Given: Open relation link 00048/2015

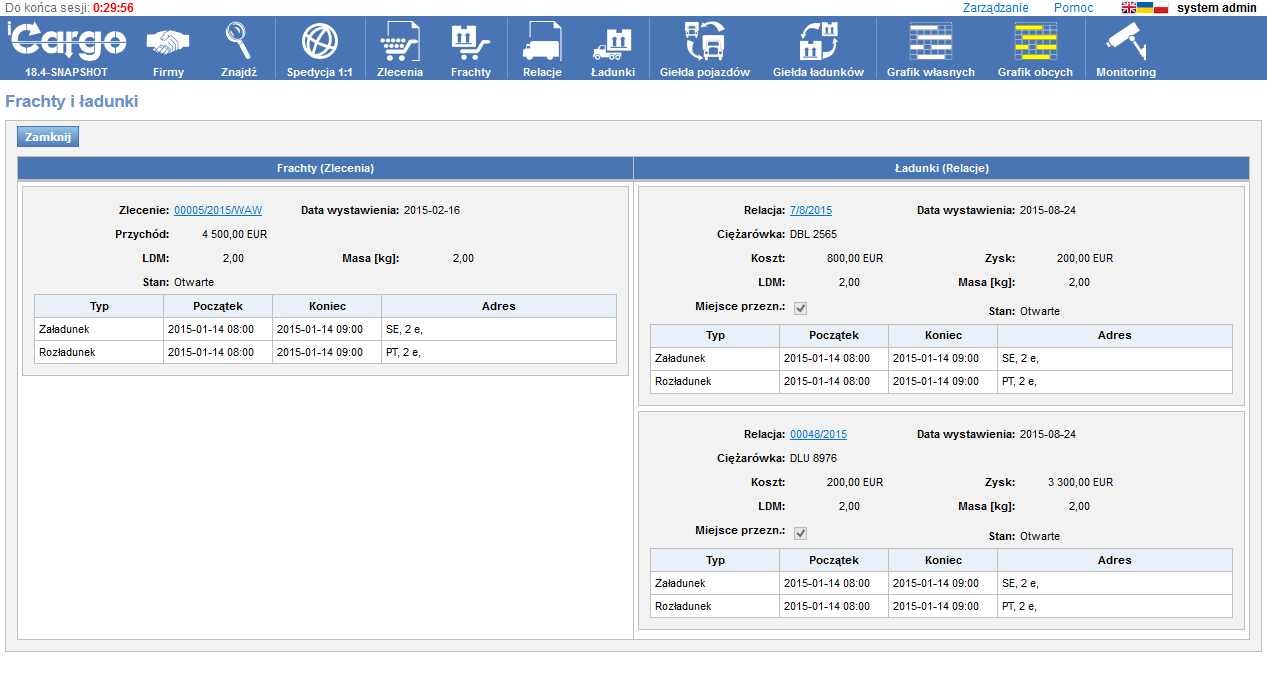Looking at the screenshot, I should [x=818, y=435].
